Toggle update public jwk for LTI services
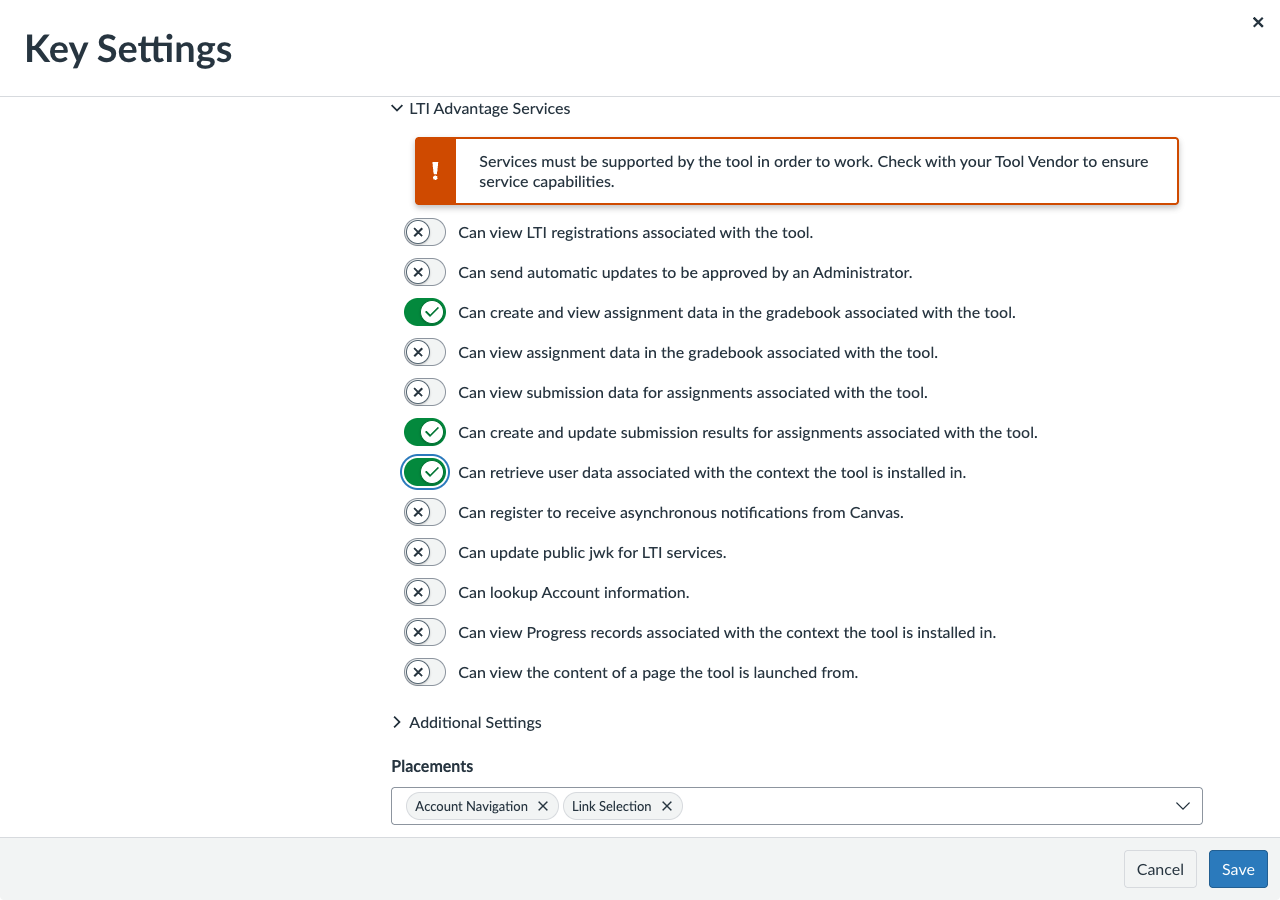The image size is (1280, 900). click(x=425, y=553)
